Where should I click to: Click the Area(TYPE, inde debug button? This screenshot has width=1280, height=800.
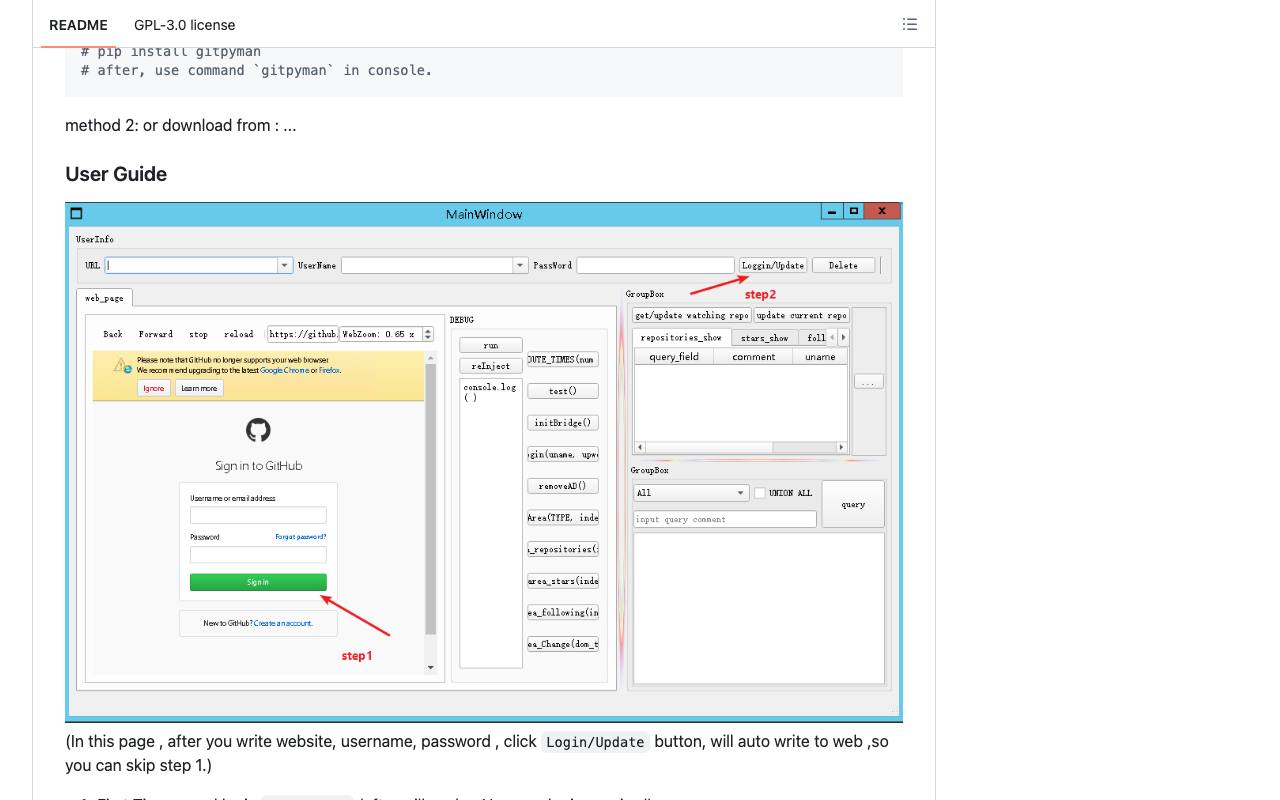pyautogui.click(x=563, y=518)
